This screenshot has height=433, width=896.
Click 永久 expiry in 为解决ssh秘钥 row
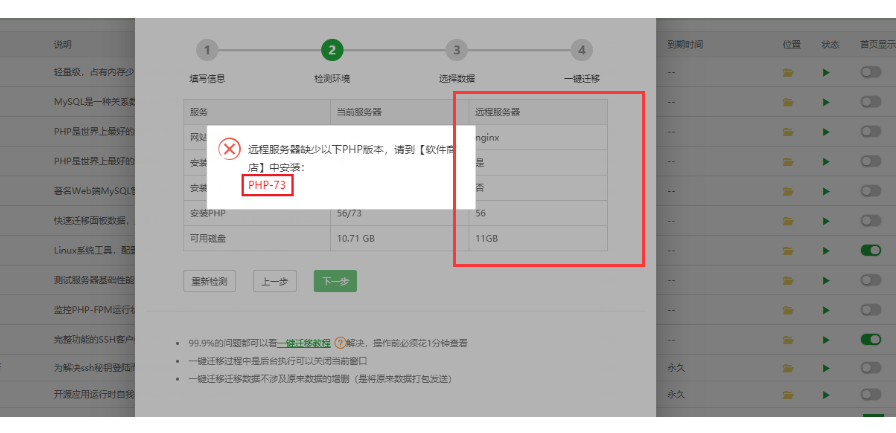tap(676, 367)
